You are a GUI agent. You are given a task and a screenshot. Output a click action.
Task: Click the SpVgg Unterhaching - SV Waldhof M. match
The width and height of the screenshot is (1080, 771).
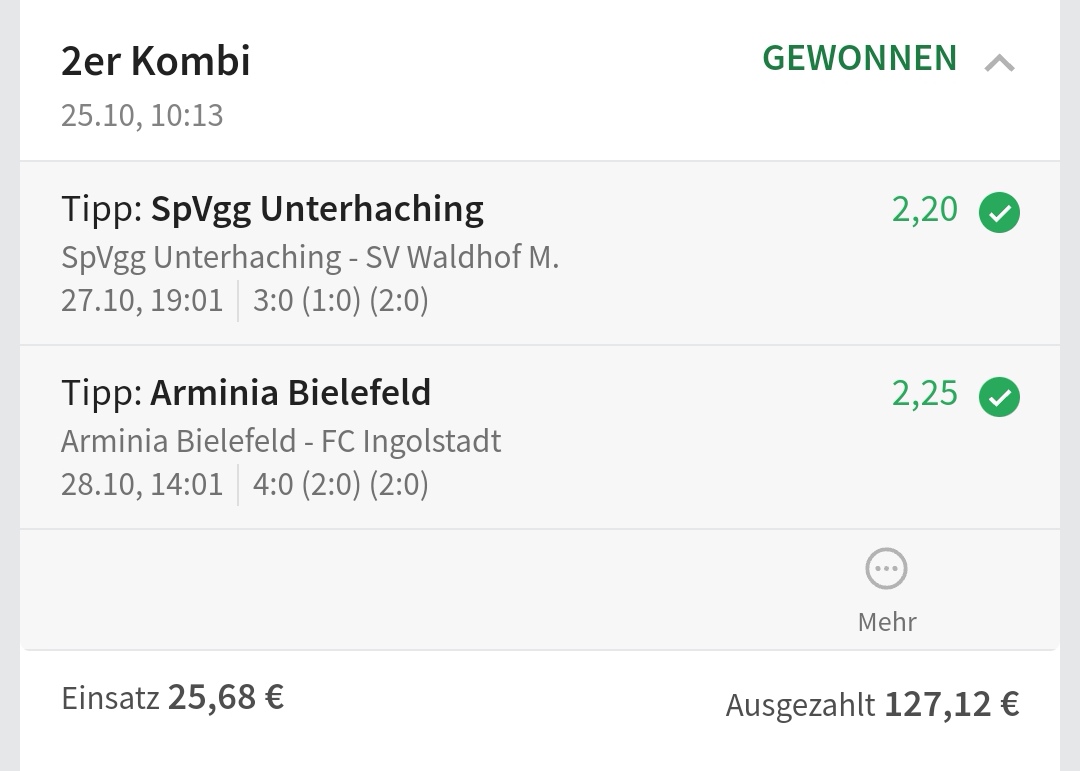(x=310, y=257)
